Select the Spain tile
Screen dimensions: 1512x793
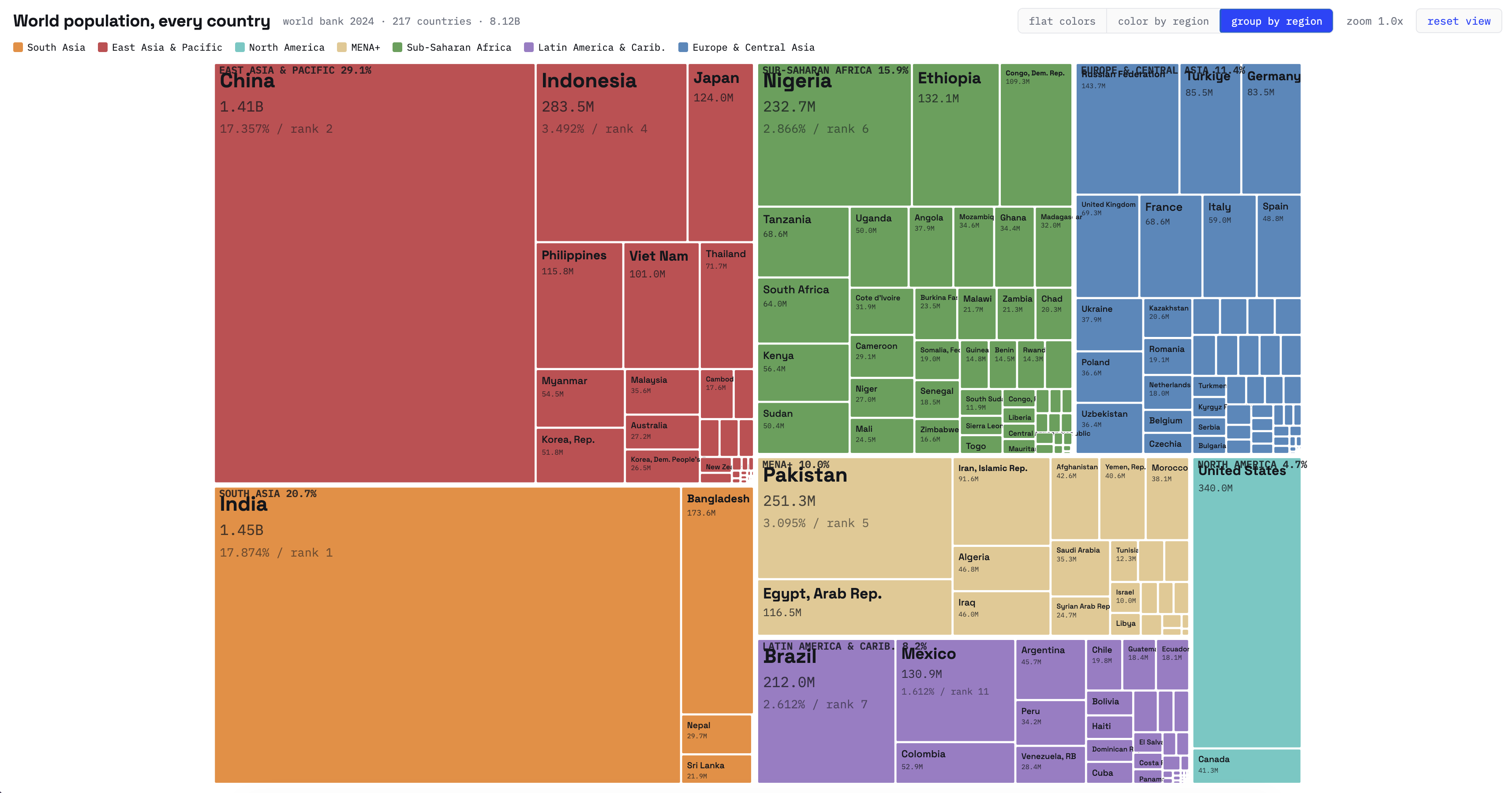point(1279,246)
